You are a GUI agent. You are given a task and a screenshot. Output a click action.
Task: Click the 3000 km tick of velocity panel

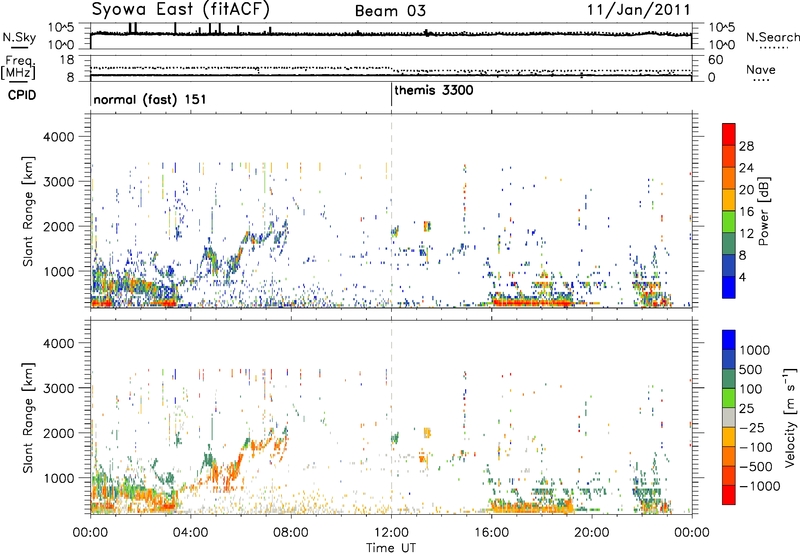[x=59, y=388]
